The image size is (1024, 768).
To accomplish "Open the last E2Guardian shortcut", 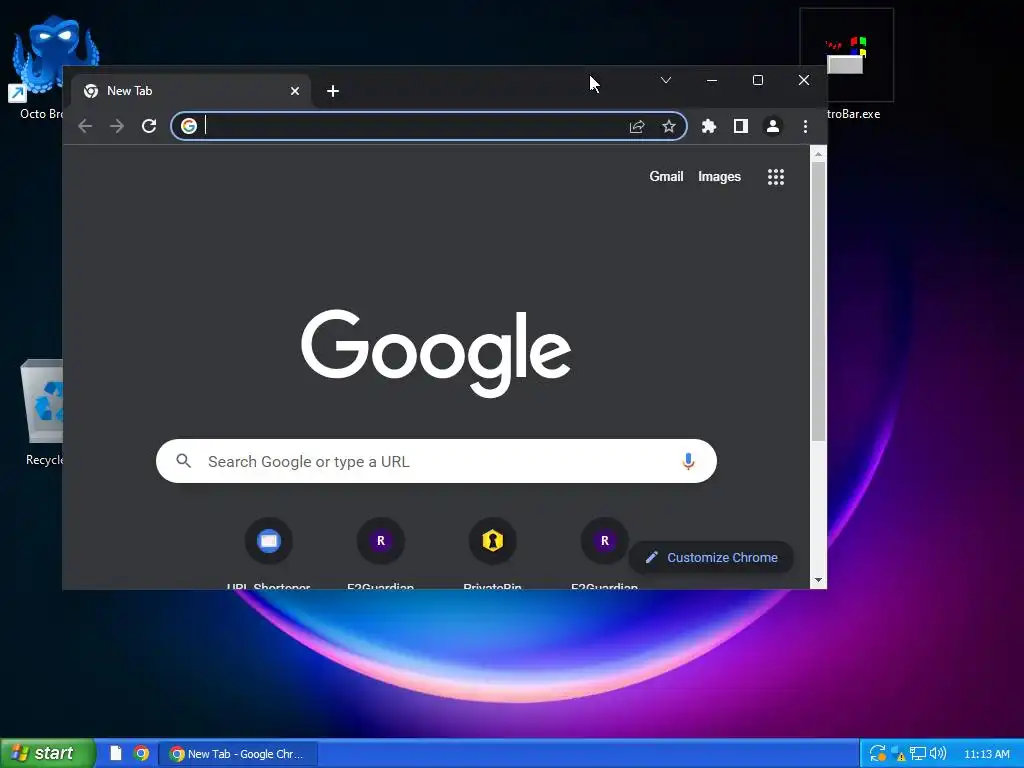I will click(x=605, y=552).
